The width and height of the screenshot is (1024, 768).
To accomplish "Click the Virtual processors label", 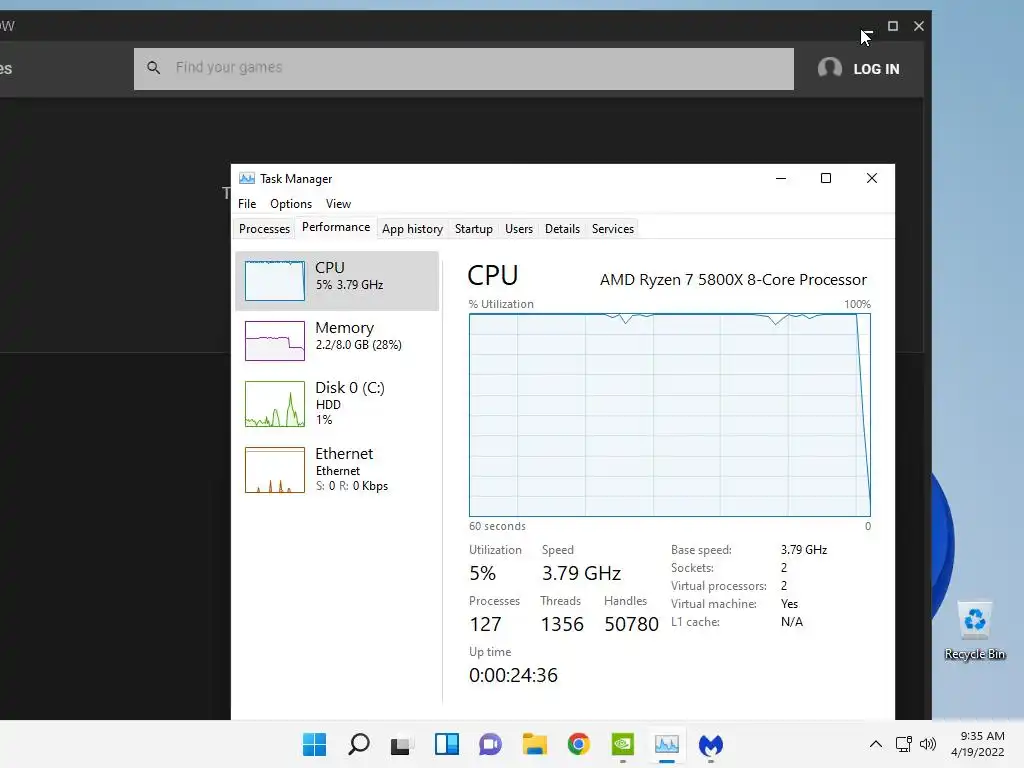I will 719,586.
